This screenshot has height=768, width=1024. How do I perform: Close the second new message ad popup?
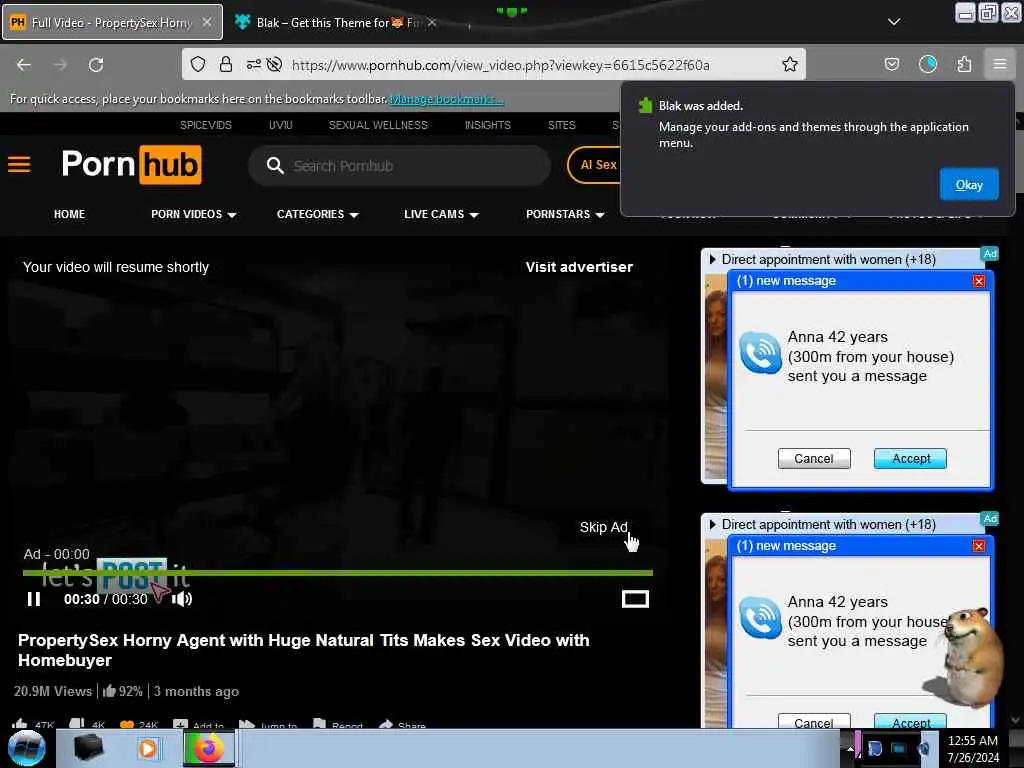pos(978,546)
